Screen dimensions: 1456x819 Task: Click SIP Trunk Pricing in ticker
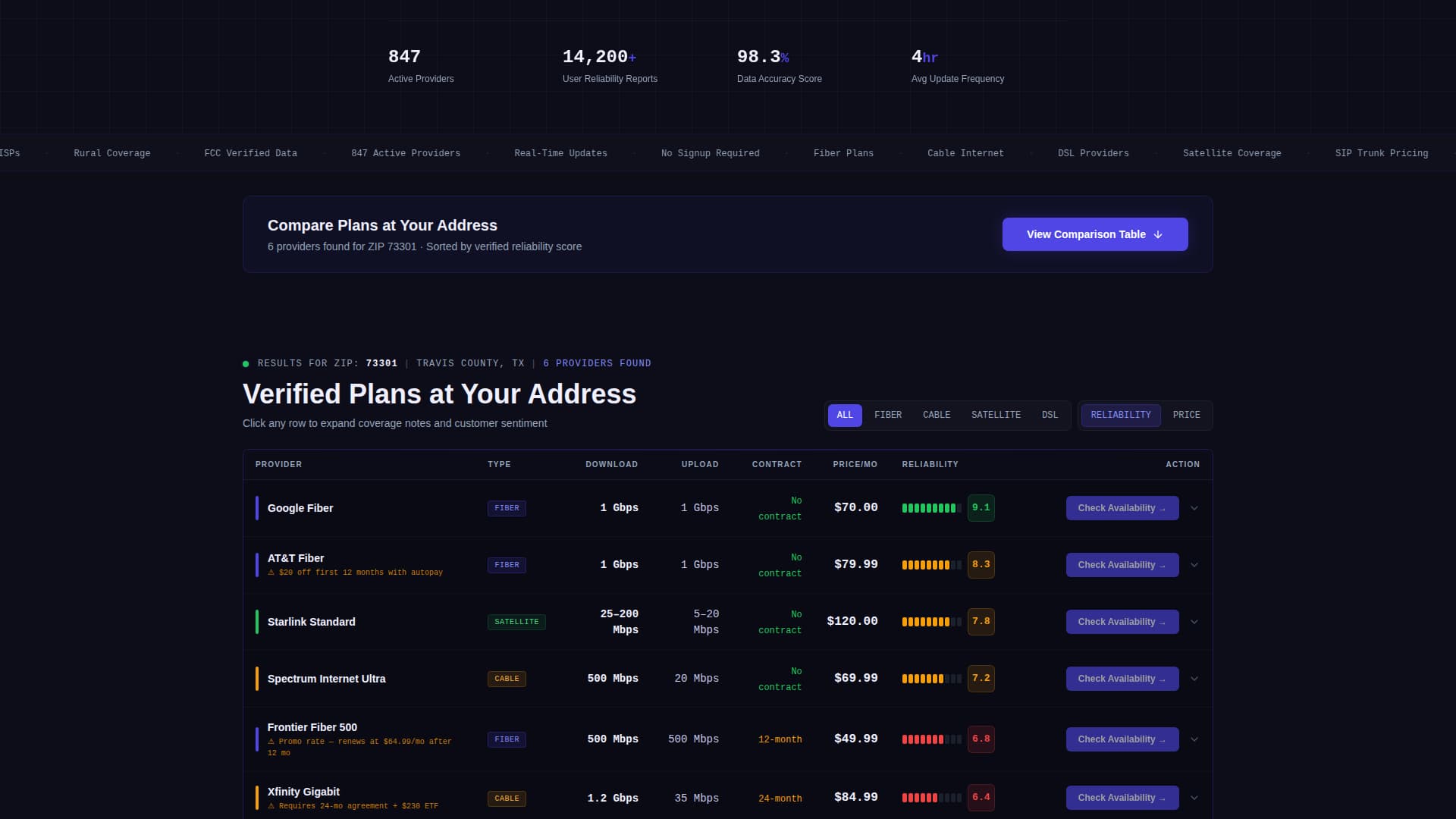(1382, 153)
